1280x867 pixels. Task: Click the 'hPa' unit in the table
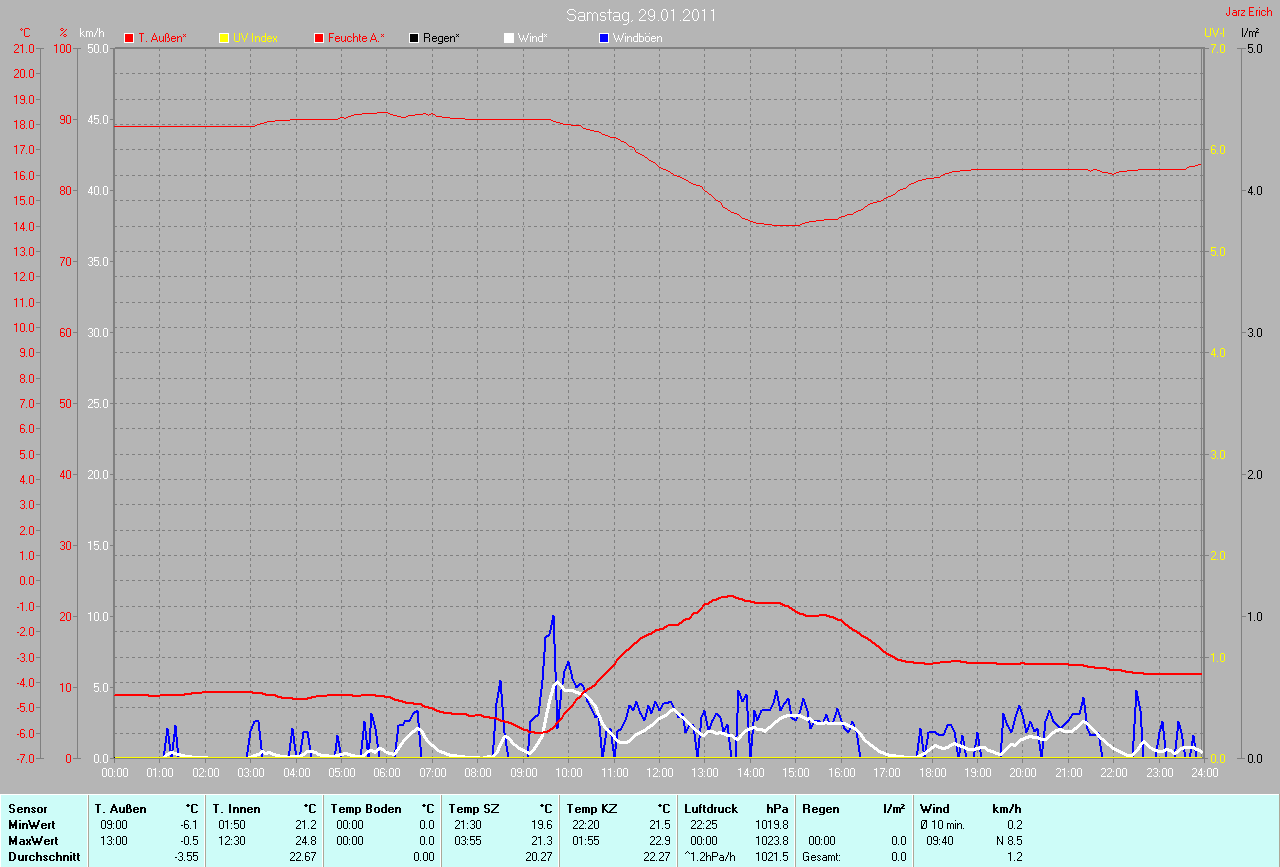(777, 808)
